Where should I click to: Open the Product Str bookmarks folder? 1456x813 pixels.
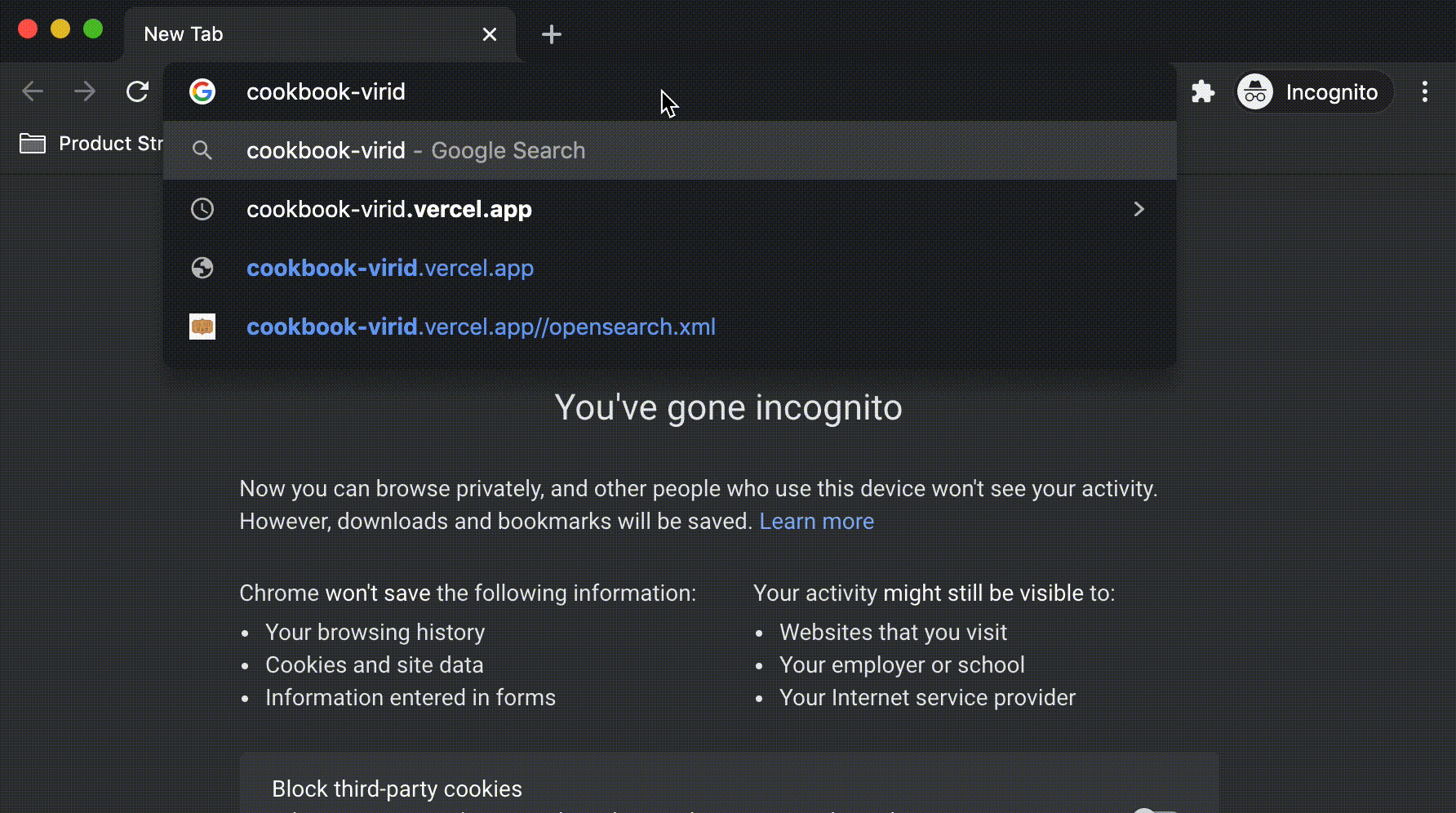tap(91, 144)
